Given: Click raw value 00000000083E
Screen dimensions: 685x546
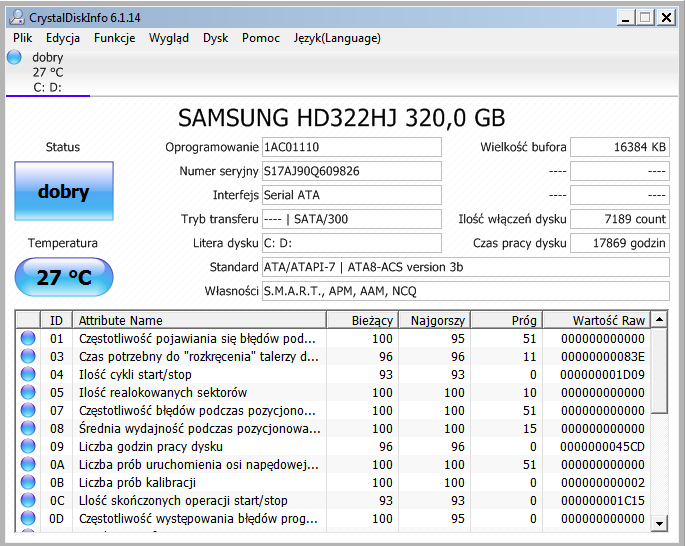Looking at the screenshot, I should [603, 356].
